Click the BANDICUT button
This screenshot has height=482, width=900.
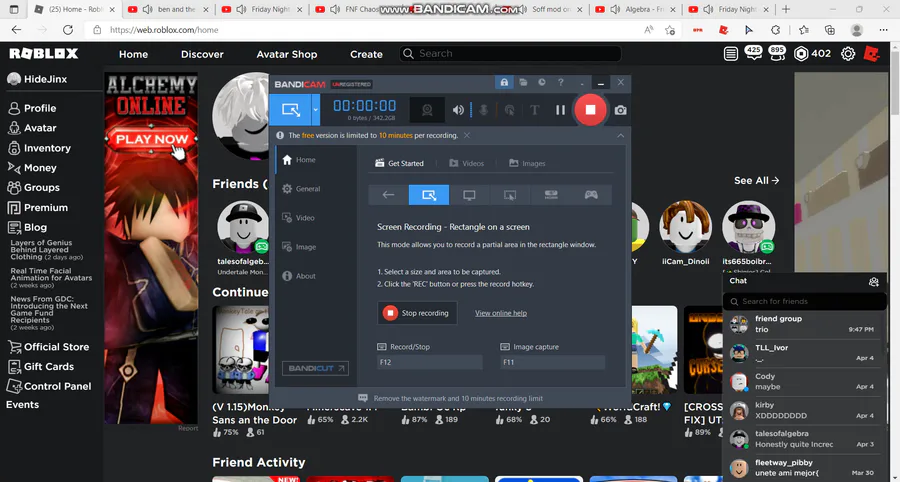(x=315, y=368)
